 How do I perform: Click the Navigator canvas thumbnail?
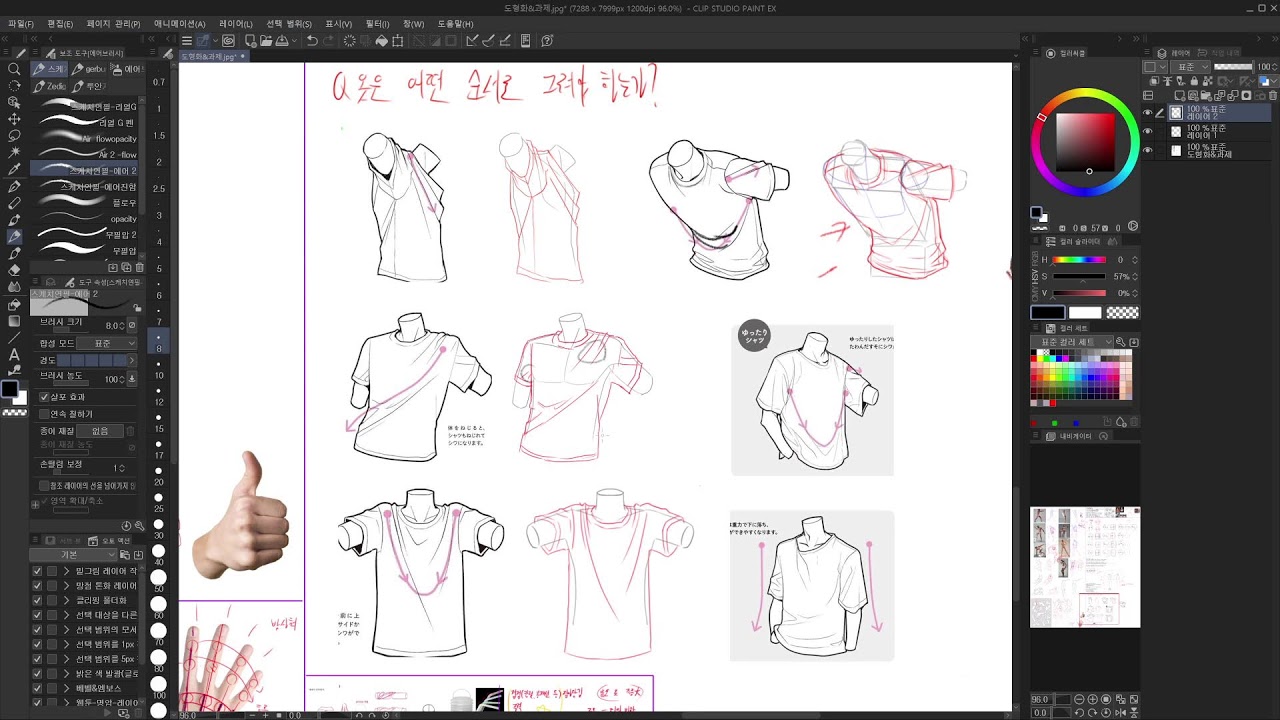click(1085, 567)
